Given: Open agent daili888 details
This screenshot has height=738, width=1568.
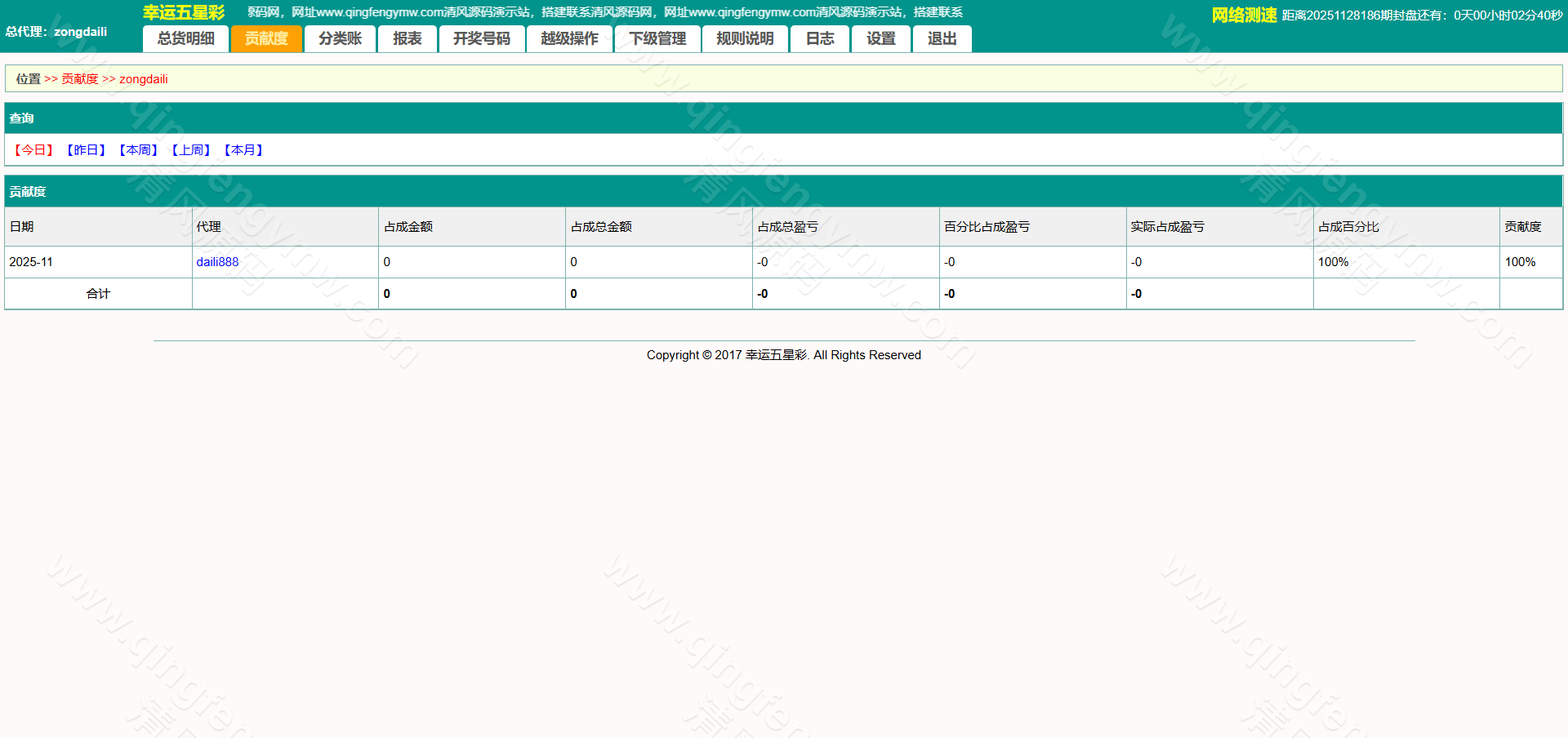Looking at the screenshot, I should (216, 261).
